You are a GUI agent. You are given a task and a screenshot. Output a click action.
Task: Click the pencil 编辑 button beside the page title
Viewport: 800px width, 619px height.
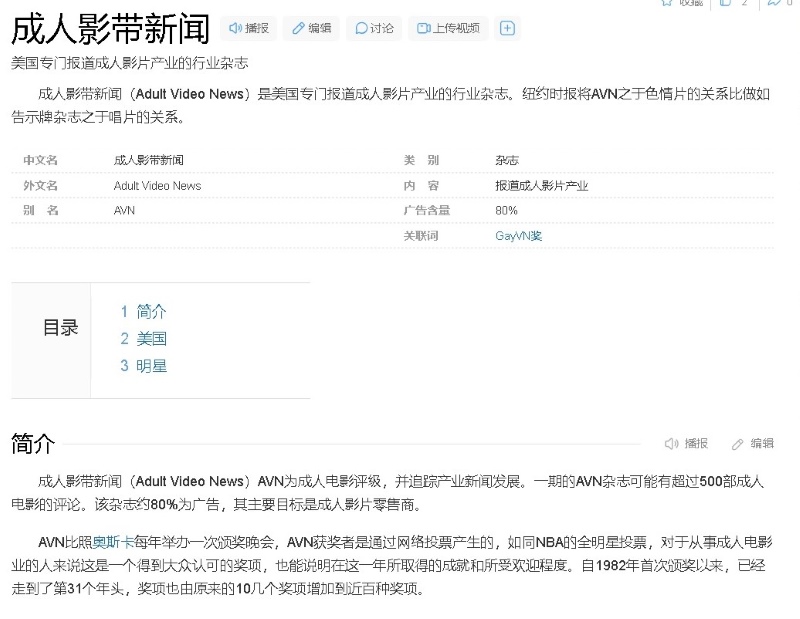310,28
